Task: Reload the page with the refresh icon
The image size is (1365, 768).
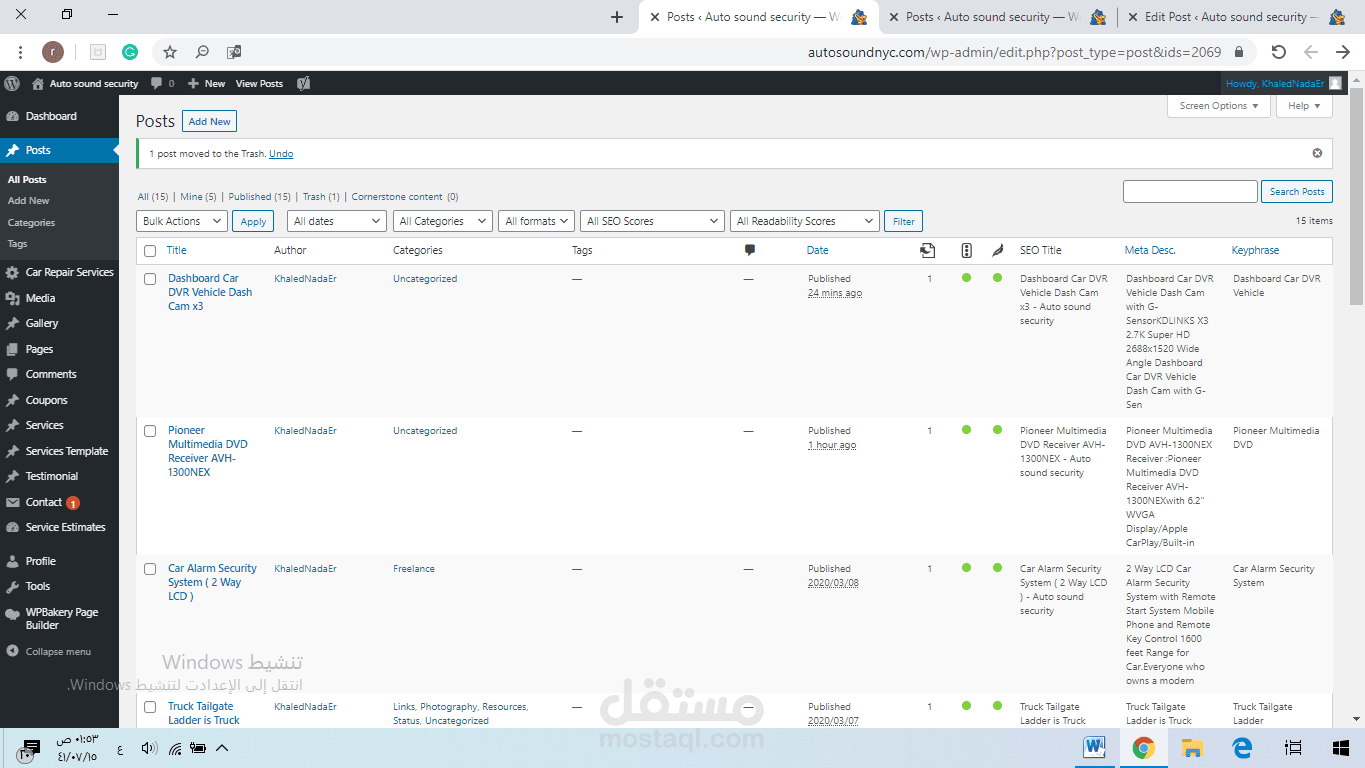Action: pyautogui.click(x=1278, y=52)
